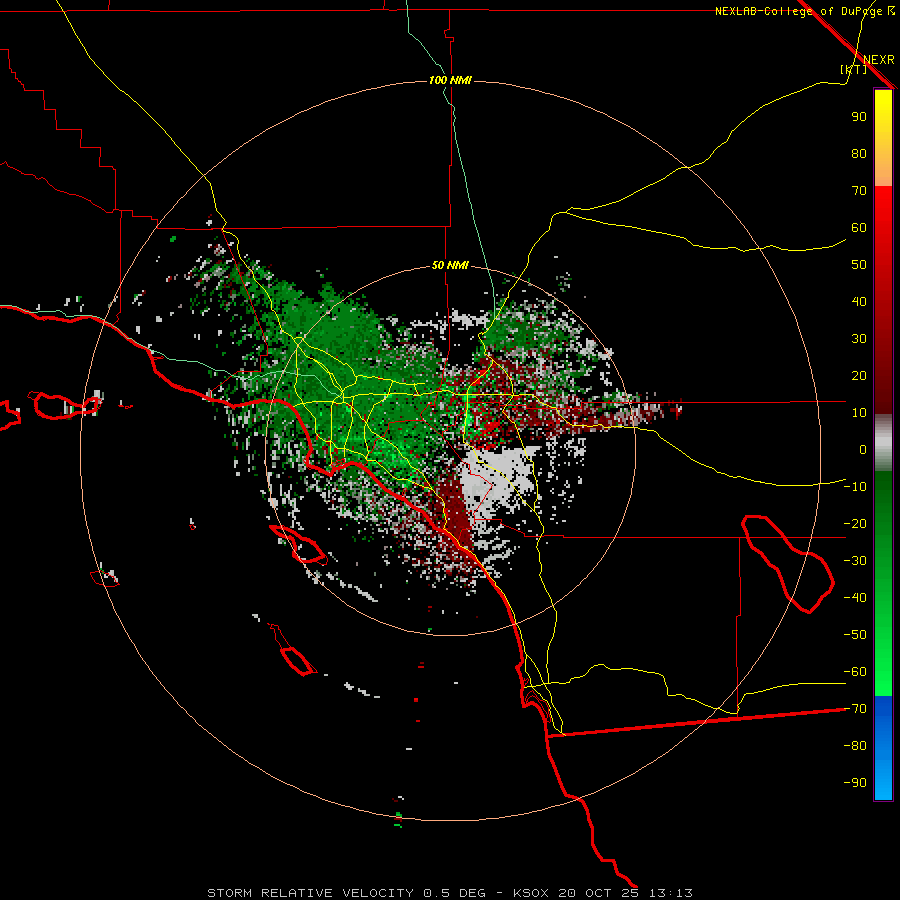
Task: Pick the gray zero segment of the color scale
Action: 883,443
